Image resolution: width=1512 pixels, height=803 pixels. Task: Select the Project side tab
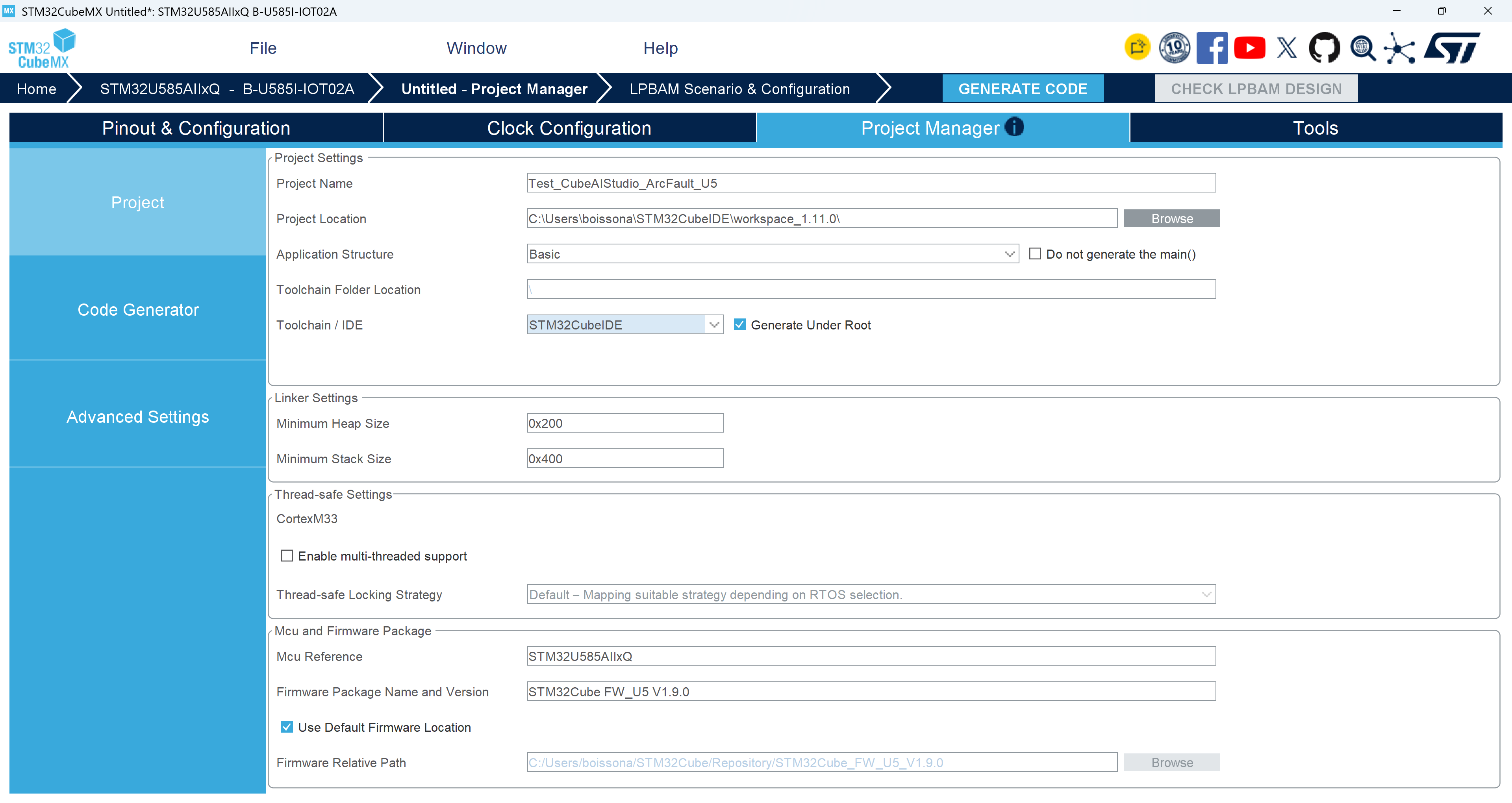137,202
